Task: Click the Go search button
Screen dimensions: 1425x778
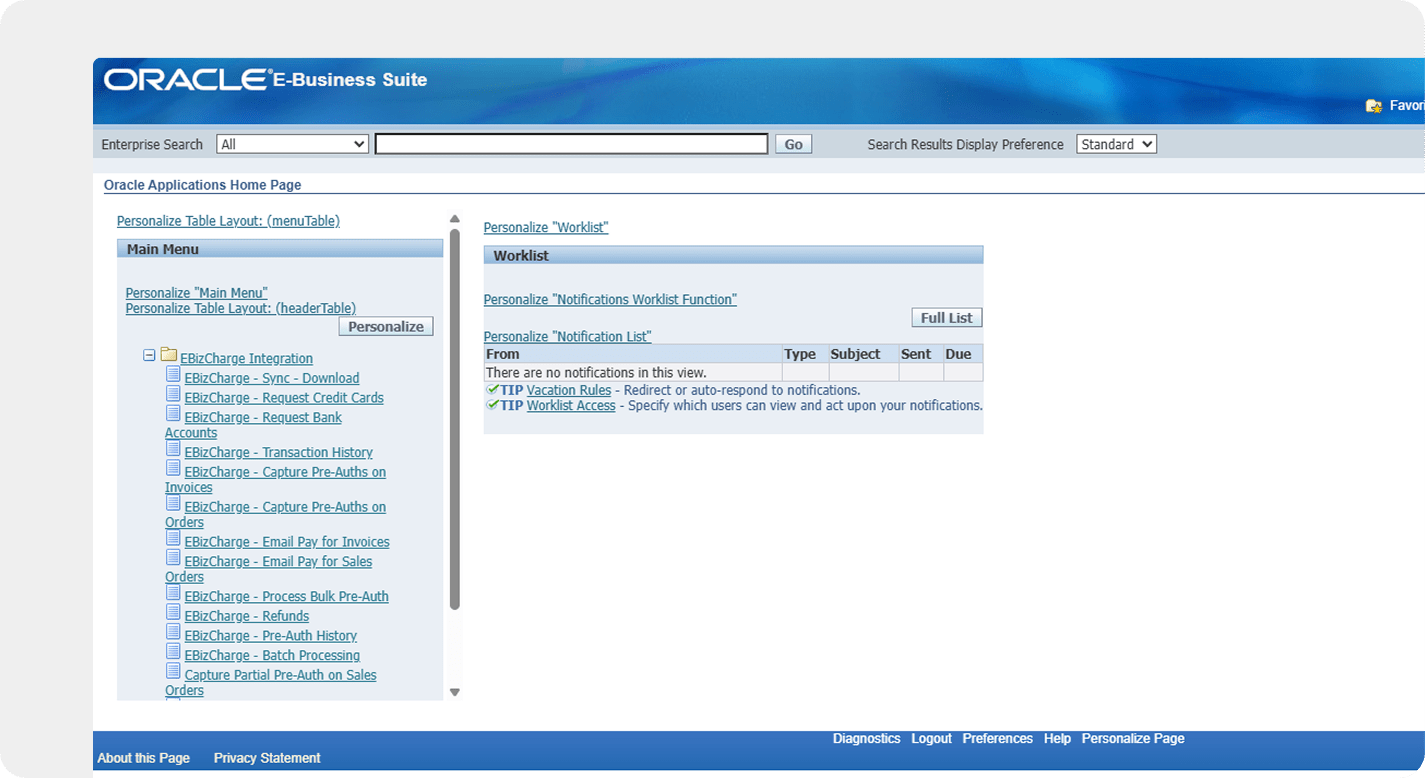Action: (x=794, y=144)
